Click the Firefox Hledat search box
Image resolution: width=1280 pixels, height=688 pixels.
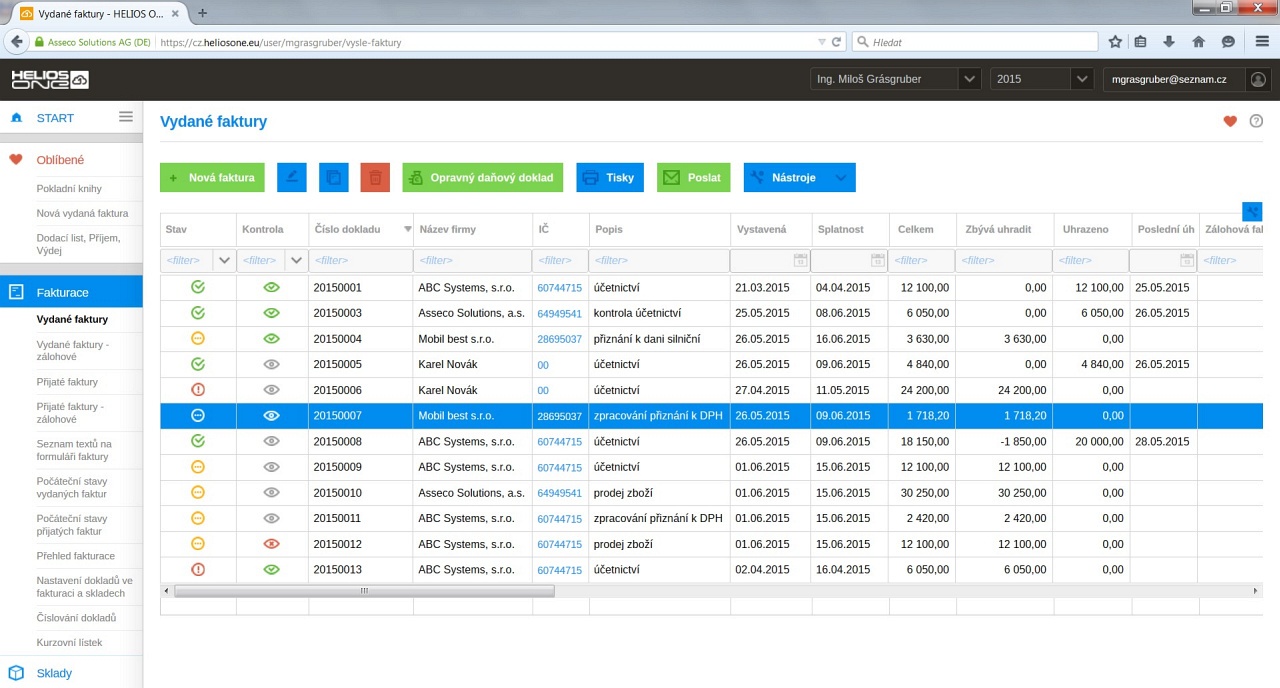tap(975, 42)
